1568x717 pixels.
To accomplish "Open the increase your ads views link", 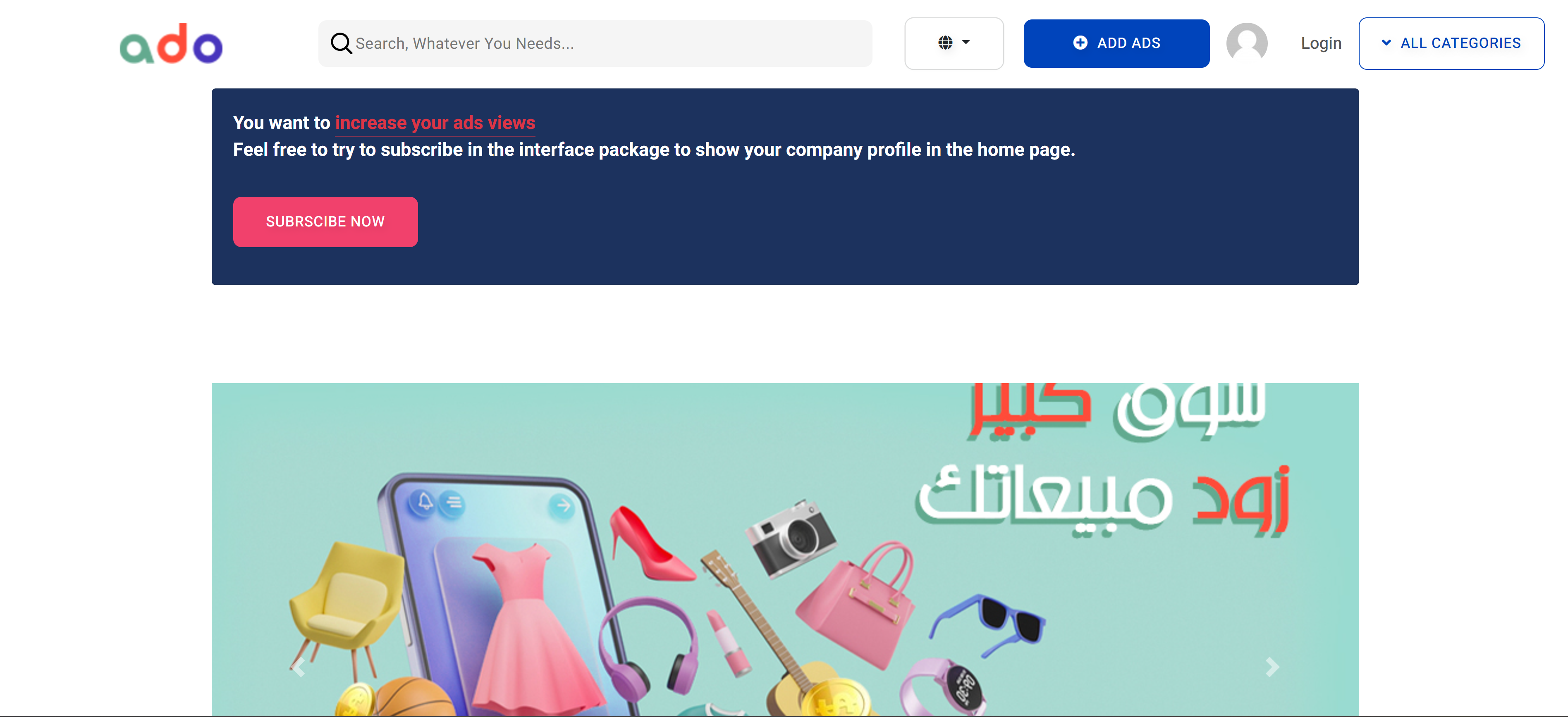I will pyautogui.click(x=435, y=123).
